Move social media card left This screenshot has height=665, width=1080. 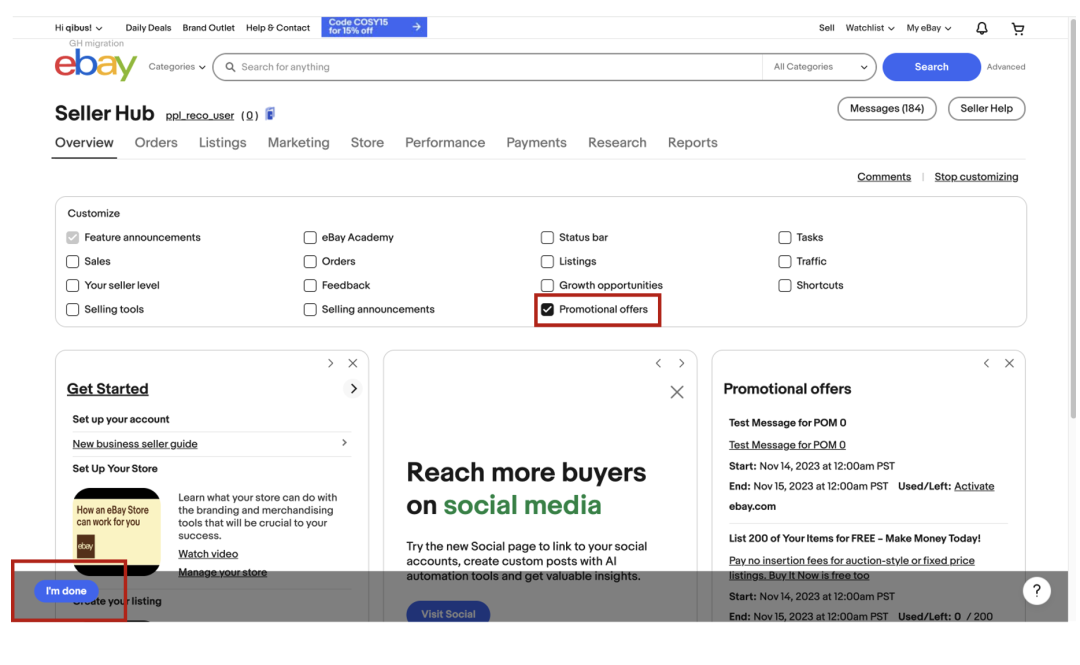tap(658, 363)
